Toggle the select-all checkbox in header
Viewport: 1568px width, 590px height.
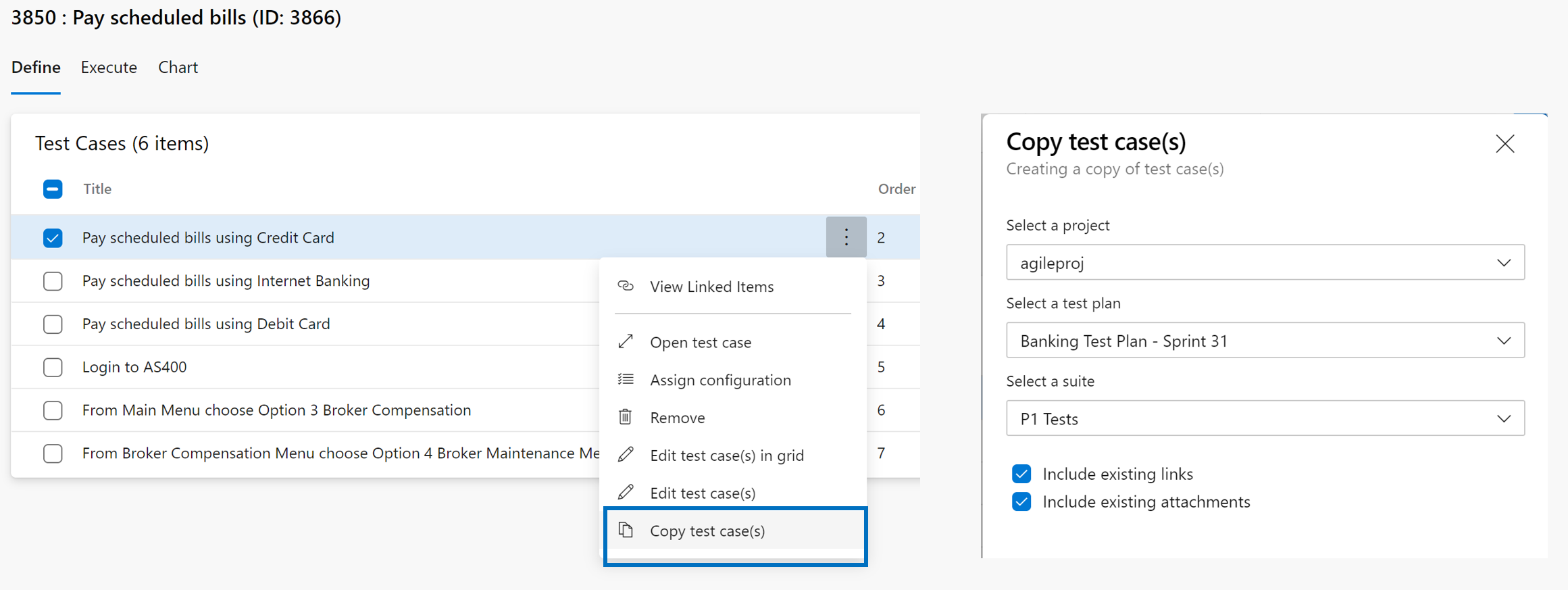[x=53, y=189]
